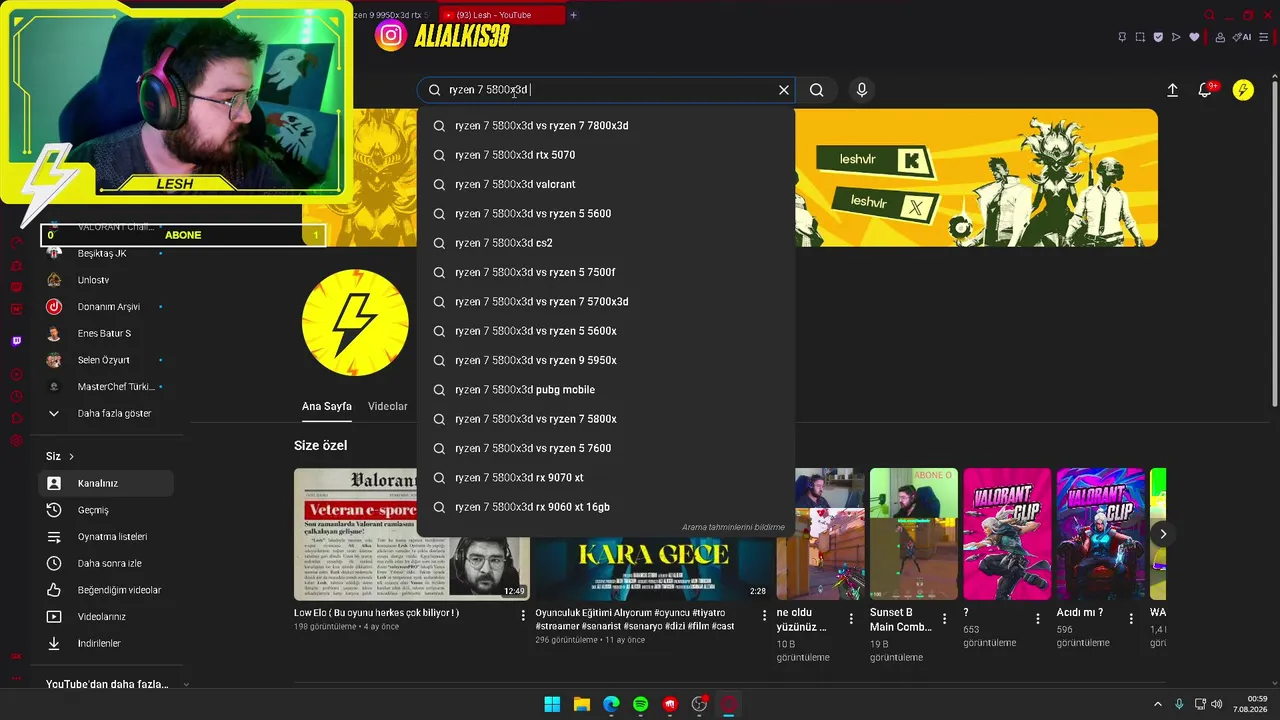Viewport: 1280px width, 720px height.
Task: Open Unlostv subscription channel
Action: coord(106,280)
